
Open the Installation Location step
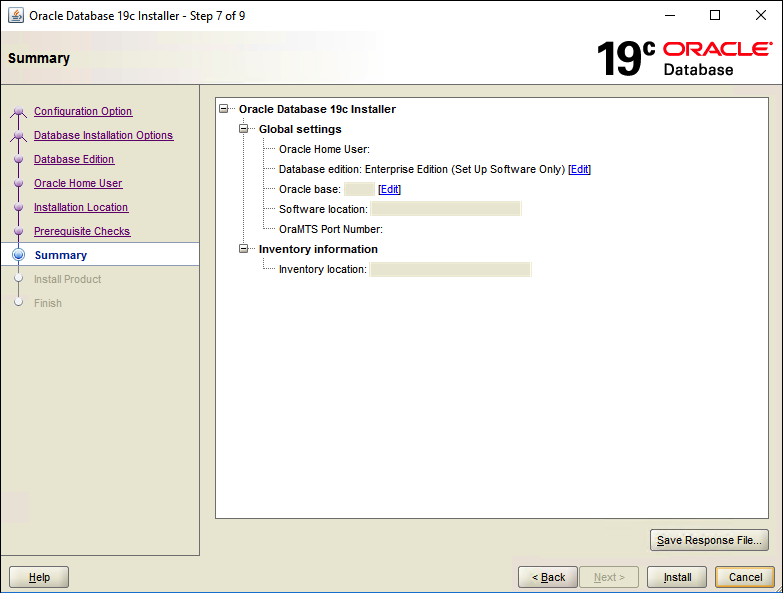[81, 207]
